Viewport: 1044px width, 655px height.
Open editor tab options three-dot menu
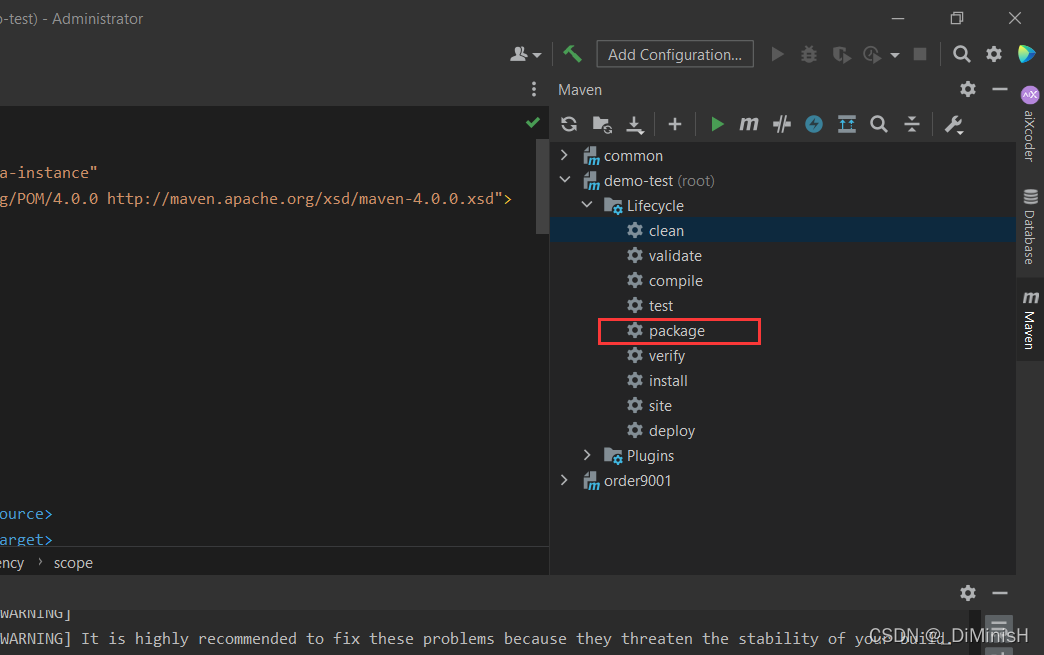click(x=533, y=89)
